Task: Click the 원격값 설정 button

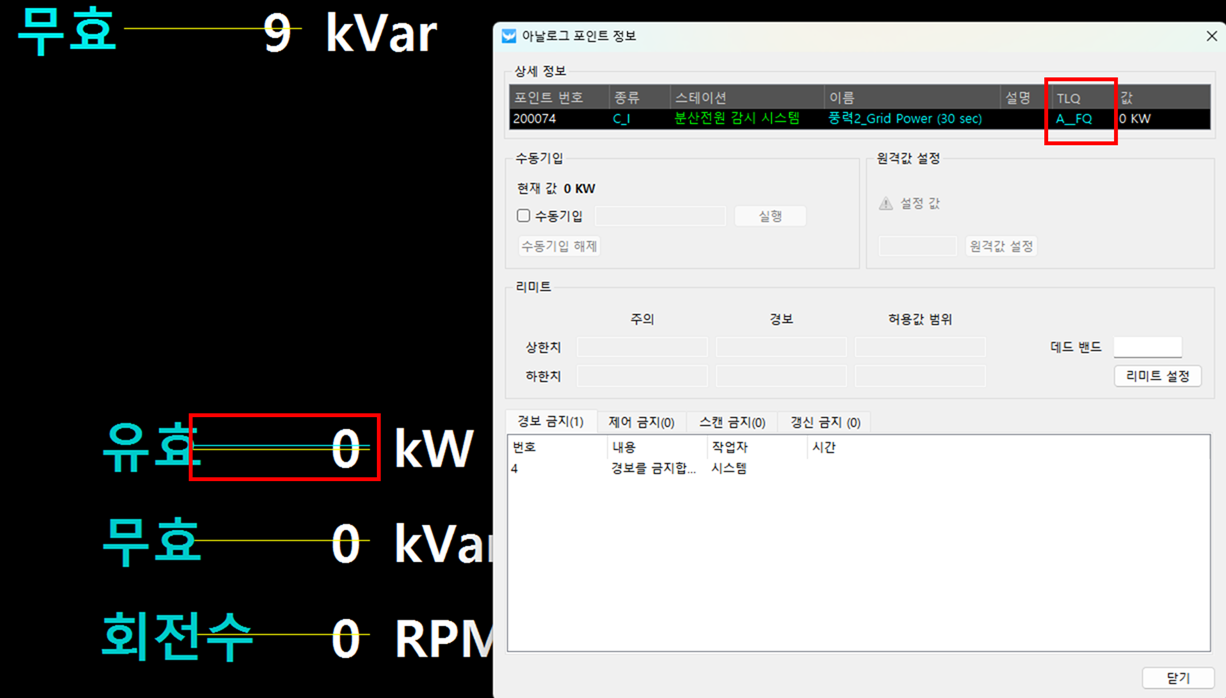Action: click(x=1001, y=246)
